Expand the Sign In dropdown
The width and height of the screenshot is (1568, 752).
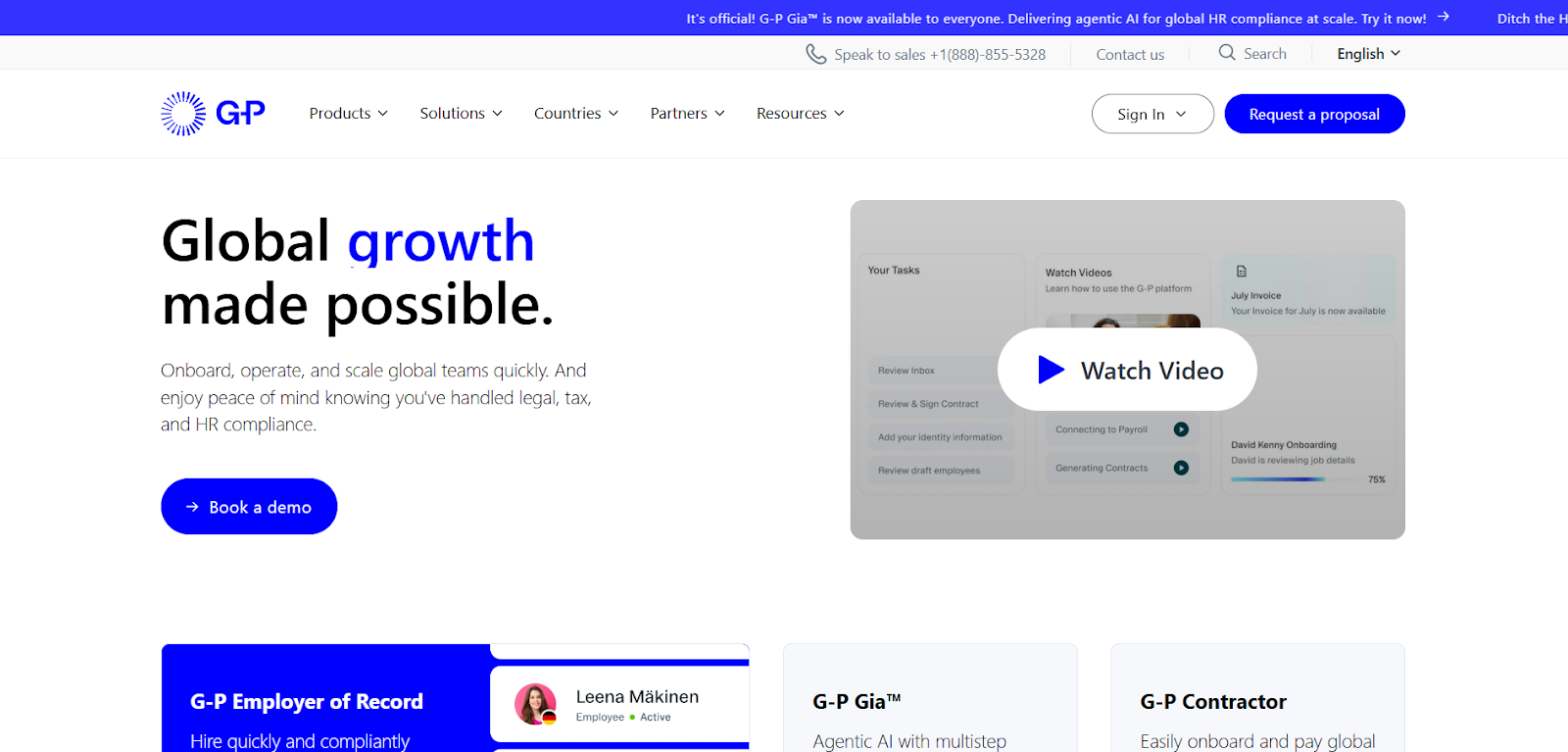pyautogui.click(x=1152, y=114)
